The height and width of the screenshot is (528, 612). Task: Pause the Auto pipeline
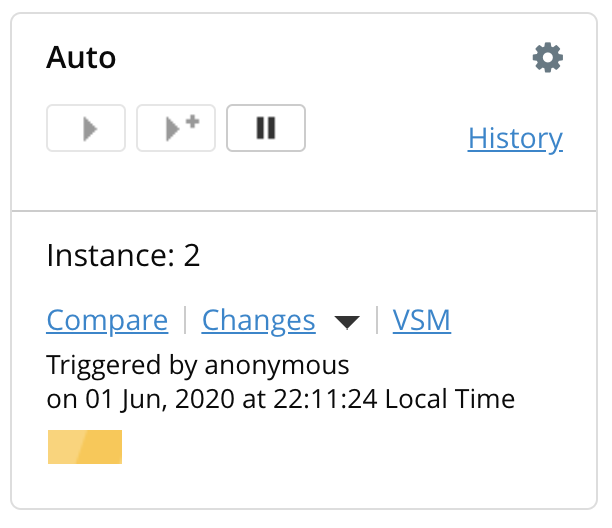pos(266,128)
